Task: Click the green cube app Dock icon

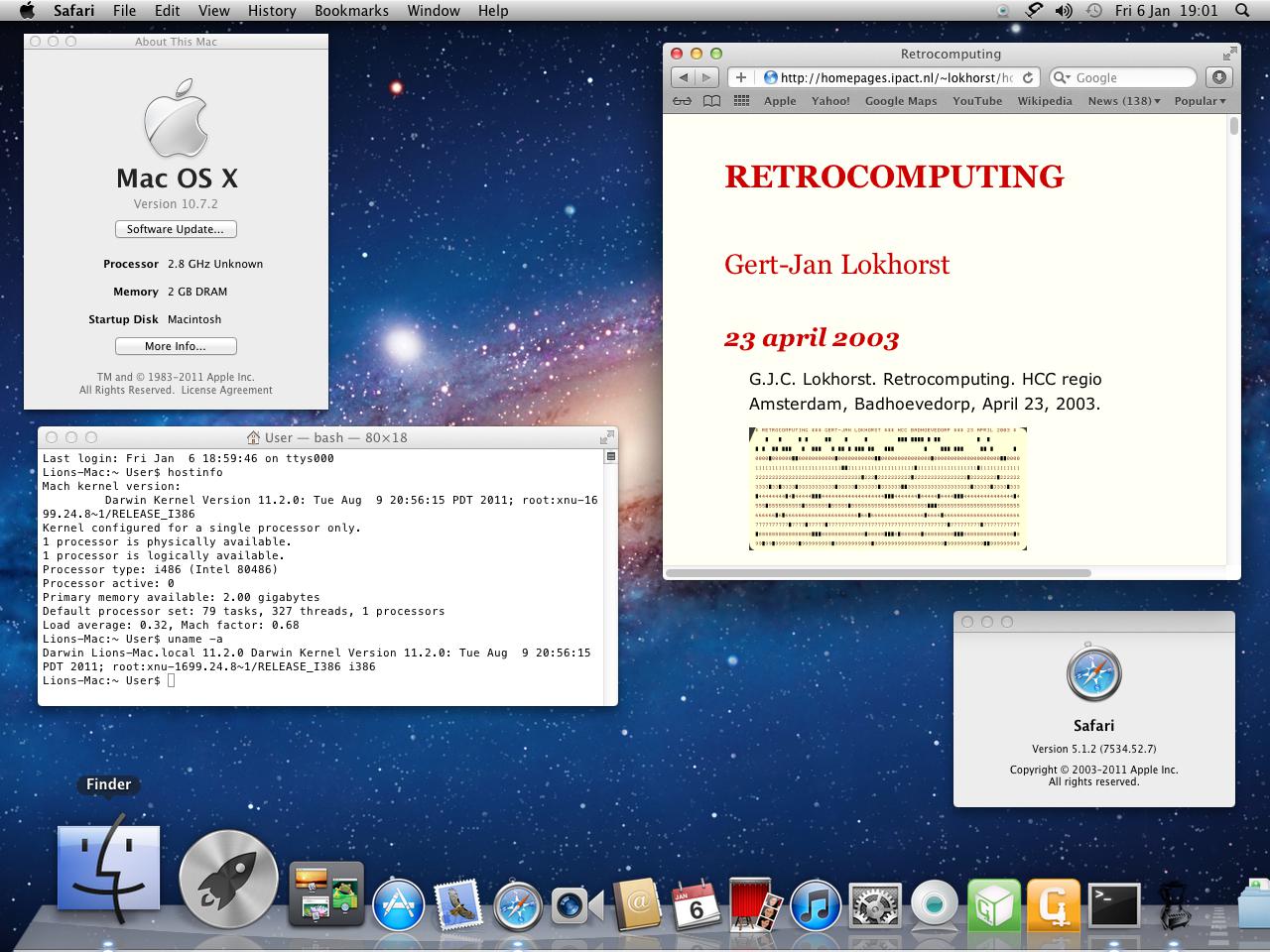Action: (994, 904)
